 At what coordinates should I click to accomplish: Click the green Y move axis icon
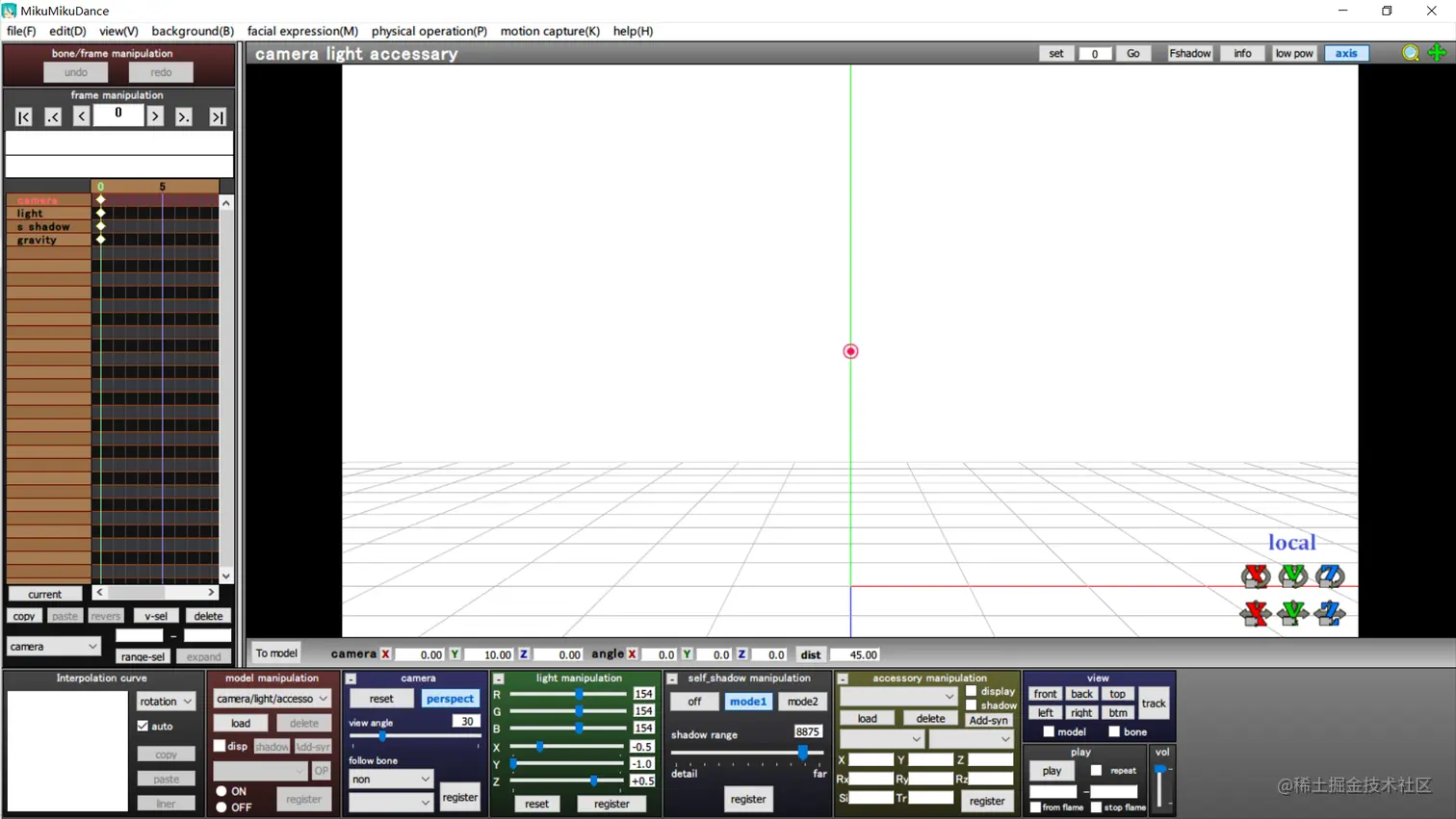pyautogui.click(x=1292, y=612)
